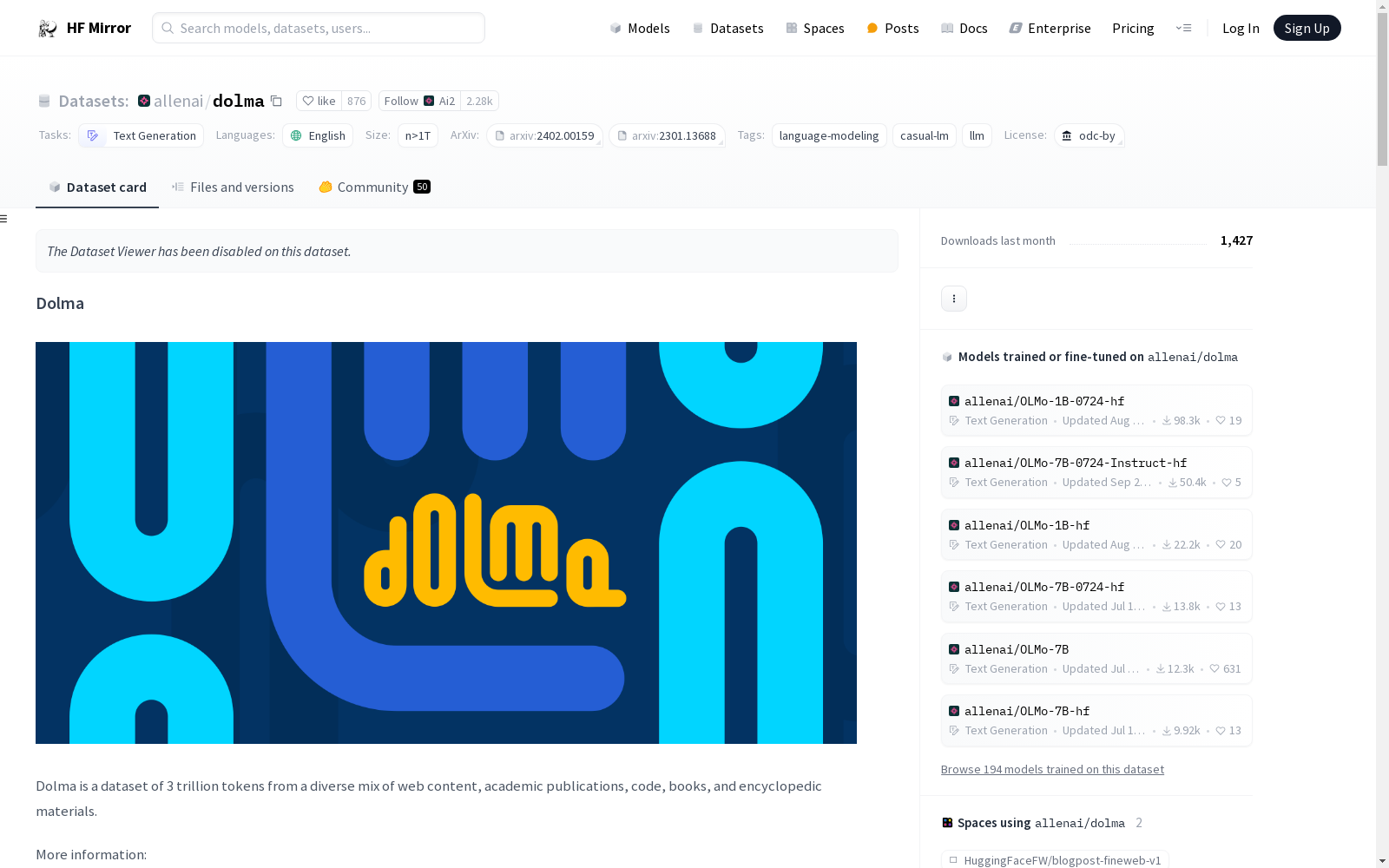Viewport: 1389px width, 868px height.
Task: Open the odc-by license tag
Action: (x=1089, y=135)
